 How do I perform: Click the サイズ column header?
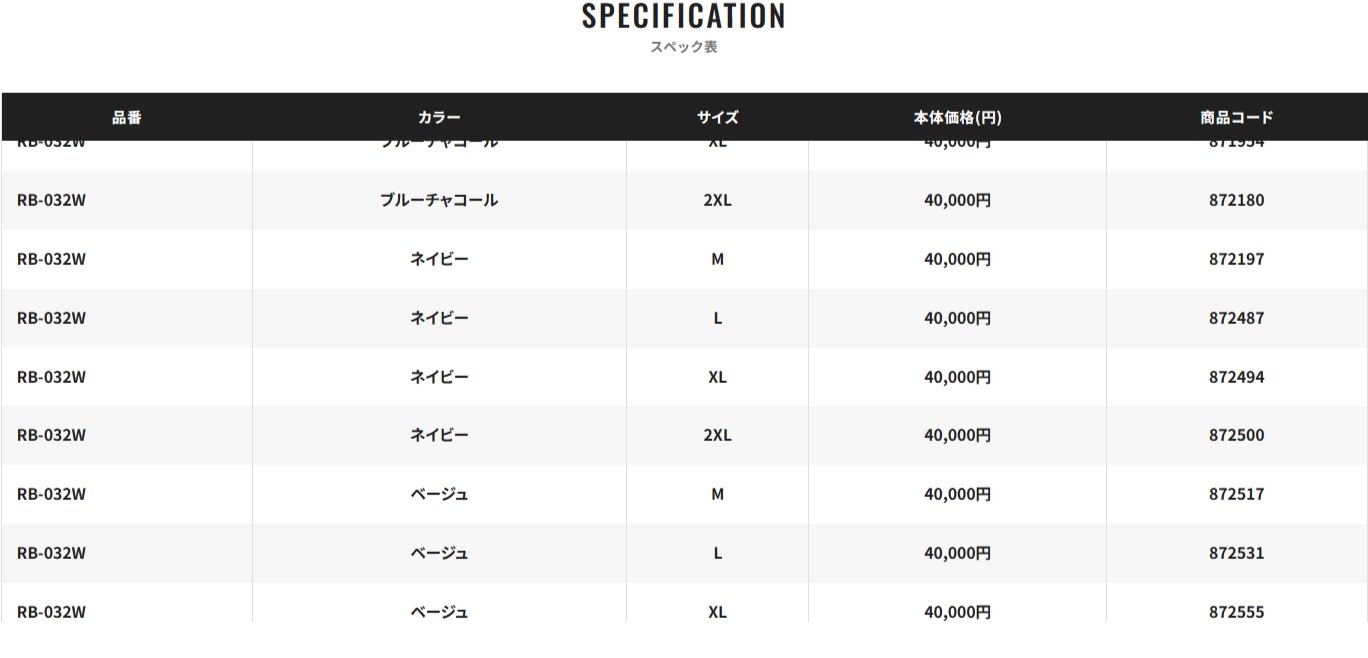coord(717,117)
